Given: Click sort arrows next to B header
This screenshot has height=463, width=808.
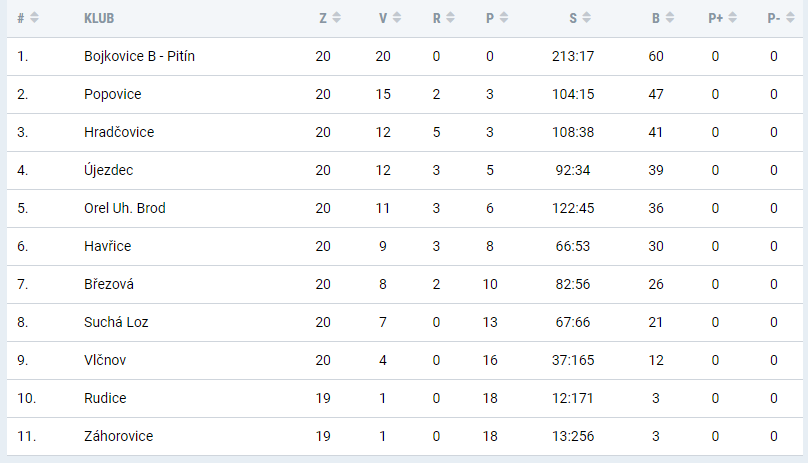Looking at the screenshot, I should point(670,18).
